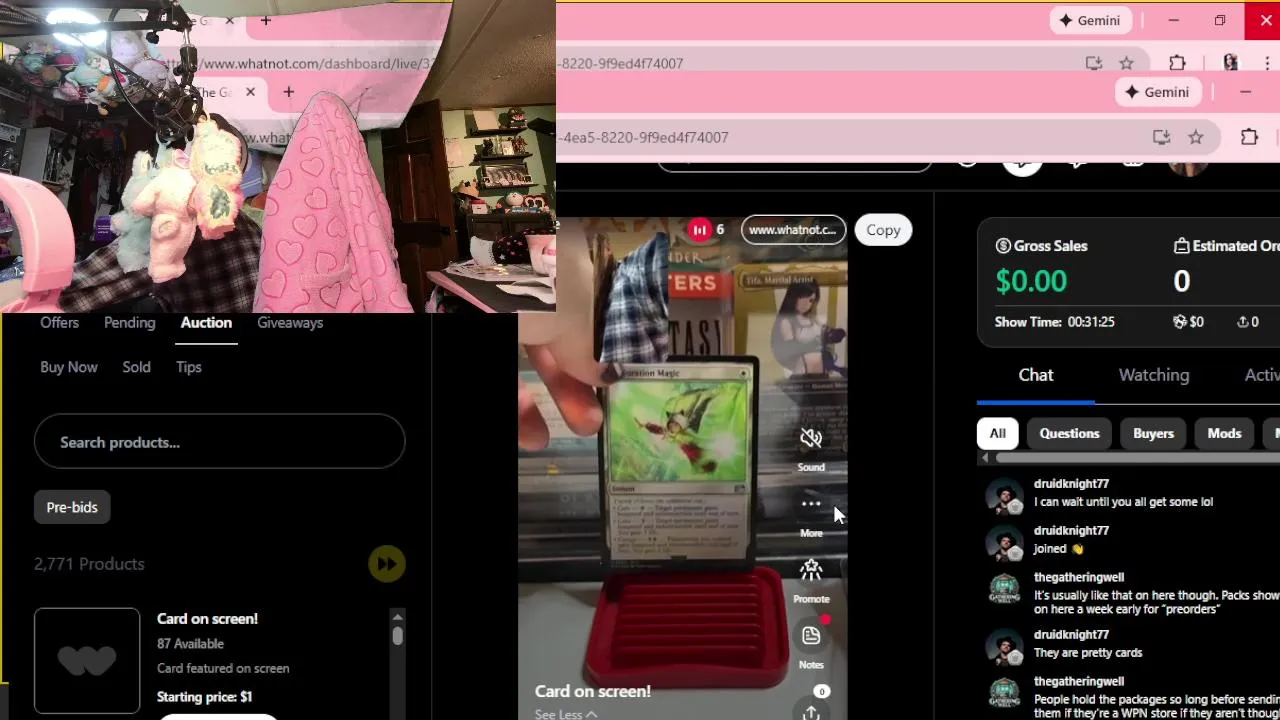Open Gemini in the second Chrome window

(1160, 92)
